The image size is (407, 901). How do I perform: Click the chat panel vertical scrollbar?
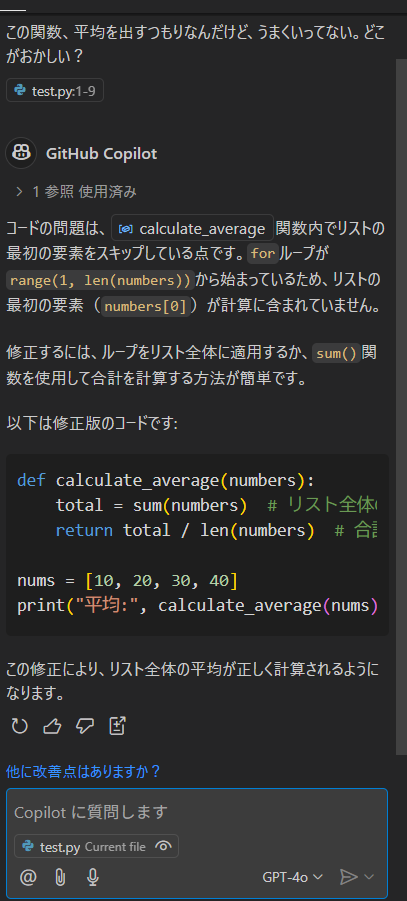click(401, 406)
